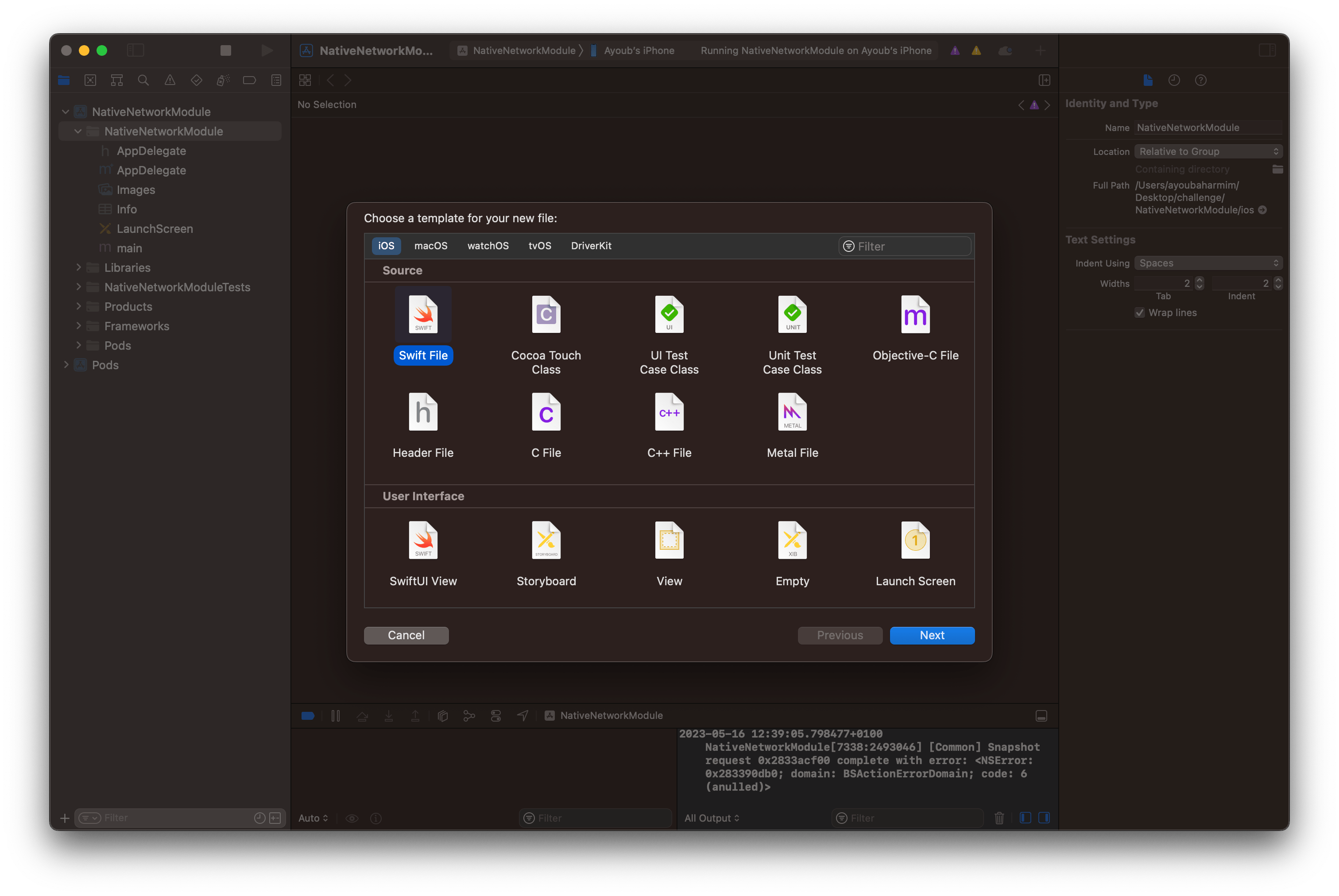Viewport: 1339px width, 896px height.
Task: Open the source control navigator
Action: [x=90, y=81]
